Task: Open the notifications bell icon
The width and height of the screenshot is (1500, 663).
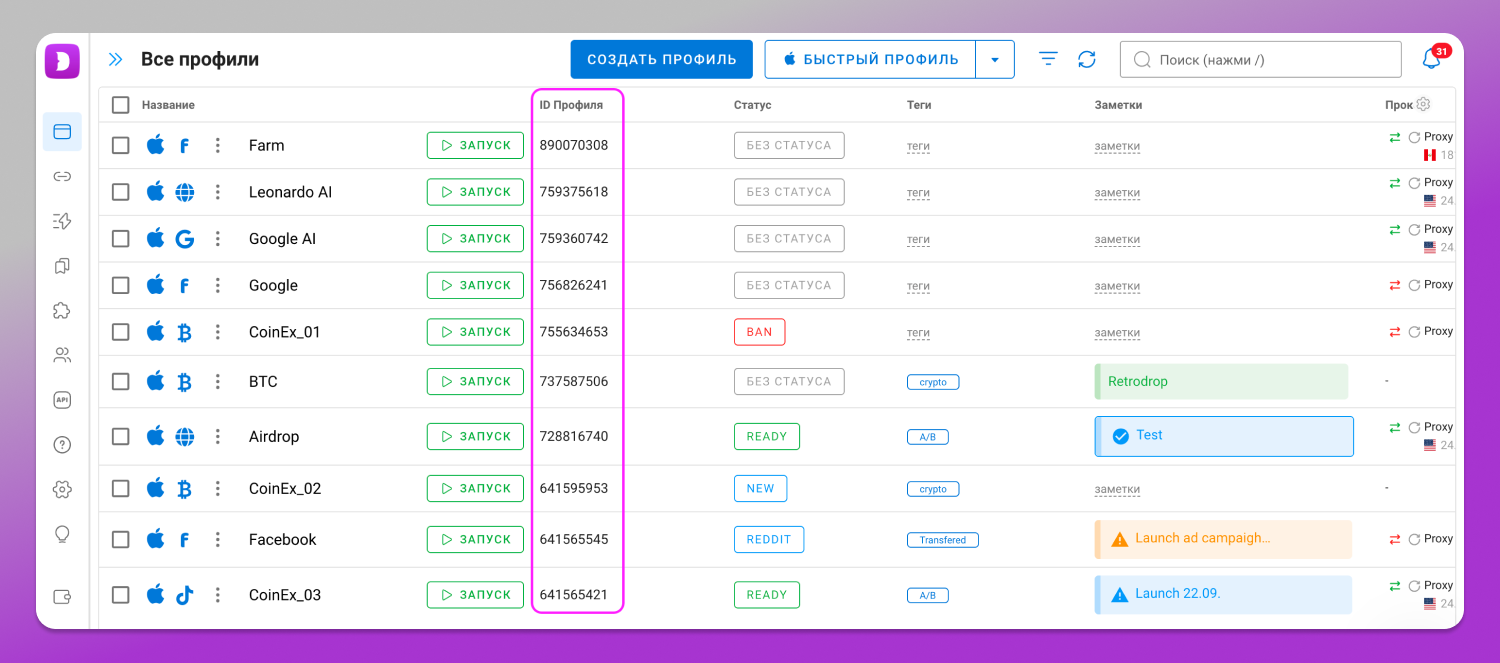Action: click(x=1432, y=59)
